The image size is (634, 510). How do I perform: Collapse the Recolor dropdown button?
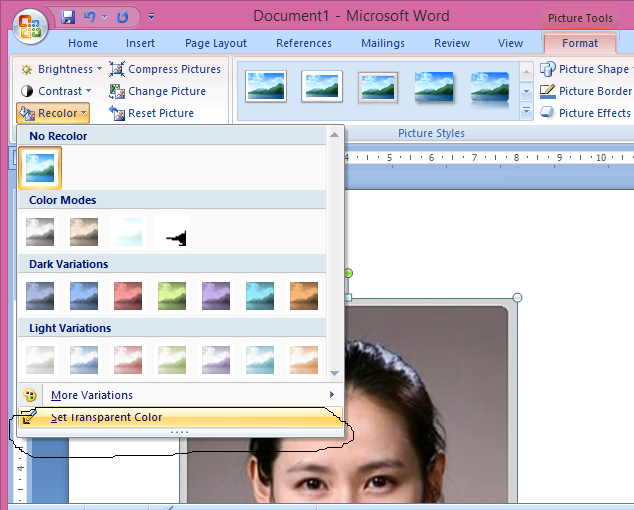pos(53,113)
